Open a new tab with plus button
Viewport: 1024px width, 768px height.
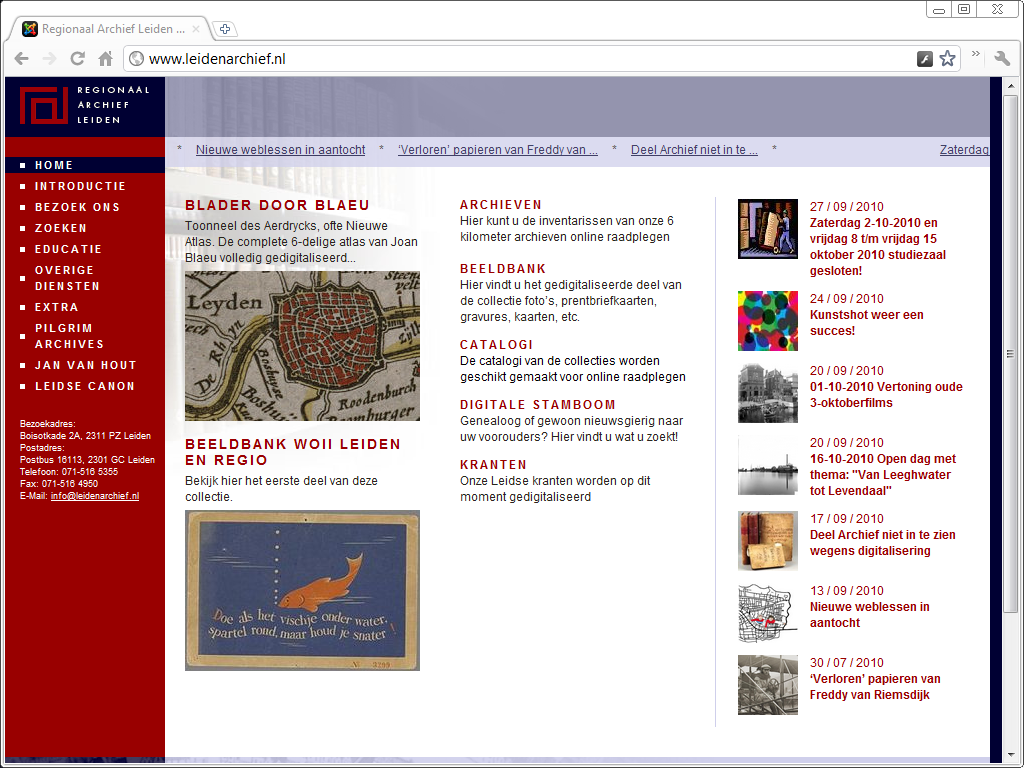point(225,29)
